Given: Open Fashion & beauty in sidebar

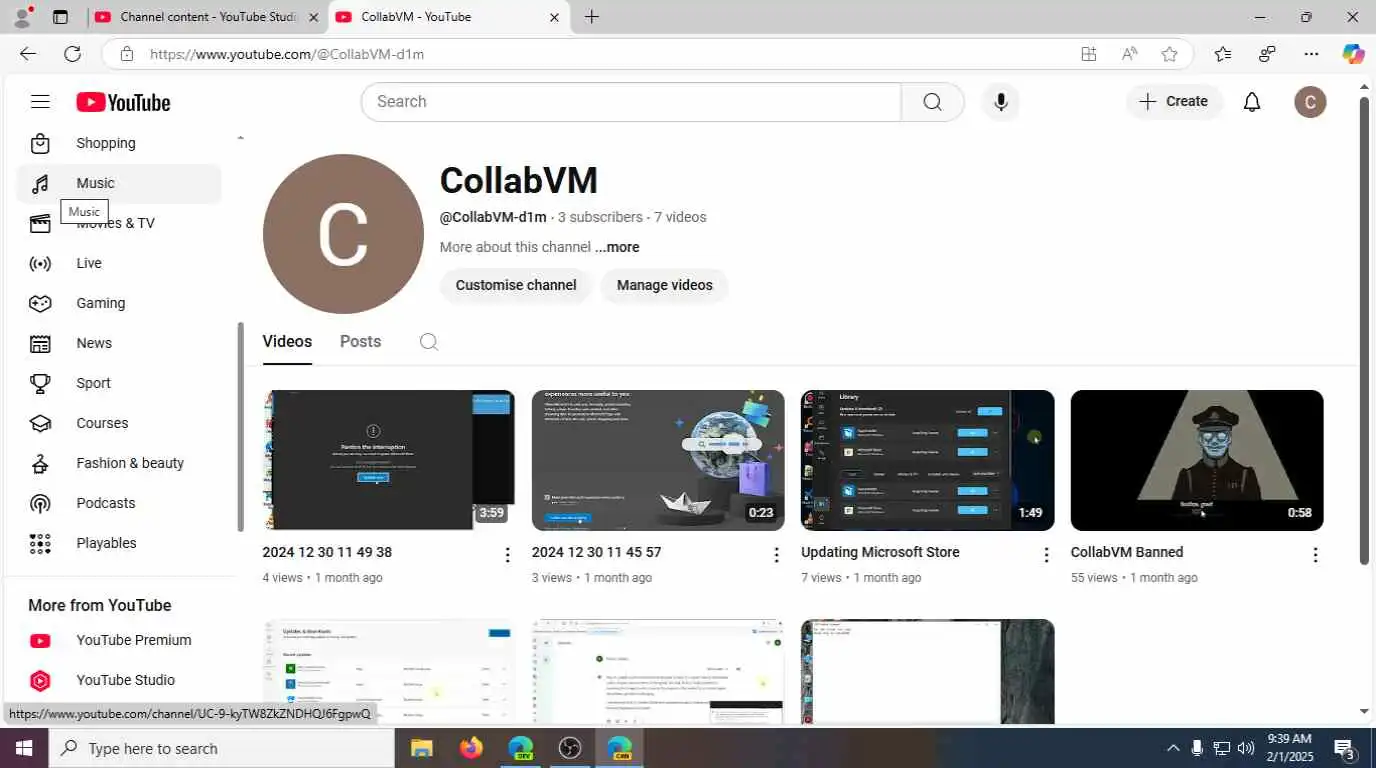Looking at the screenshot, I should 118,463.
